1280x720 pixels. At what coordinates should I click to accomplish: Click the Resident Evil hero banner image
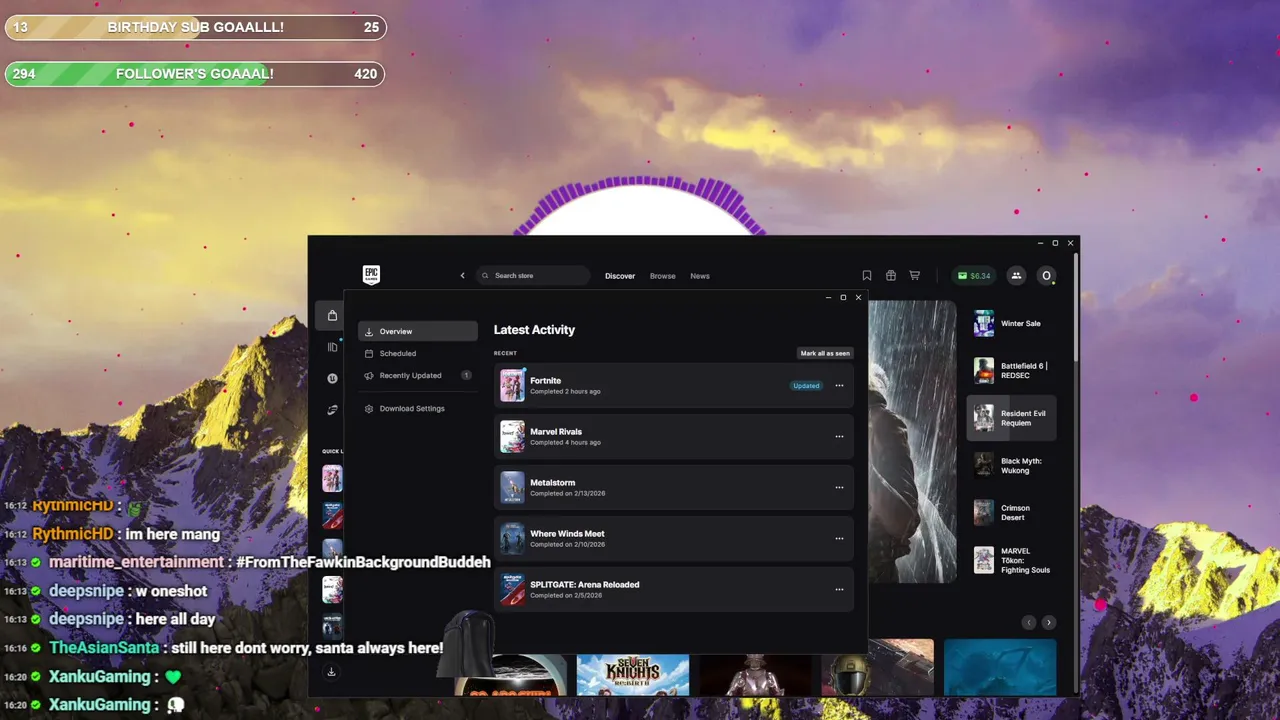point(912,441)
